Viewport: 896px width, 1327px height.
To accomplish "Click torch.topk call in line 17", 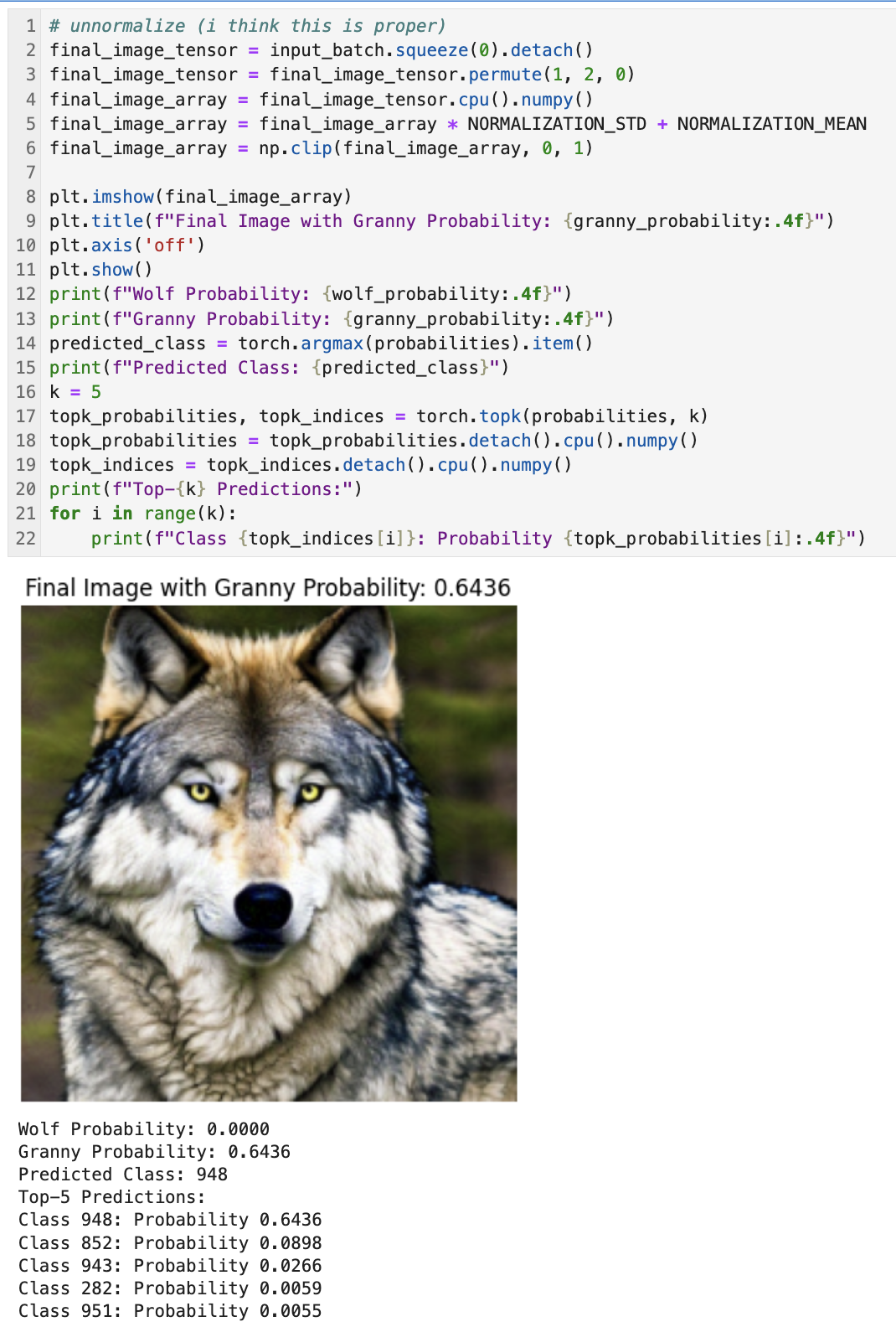I will point(562,416).
